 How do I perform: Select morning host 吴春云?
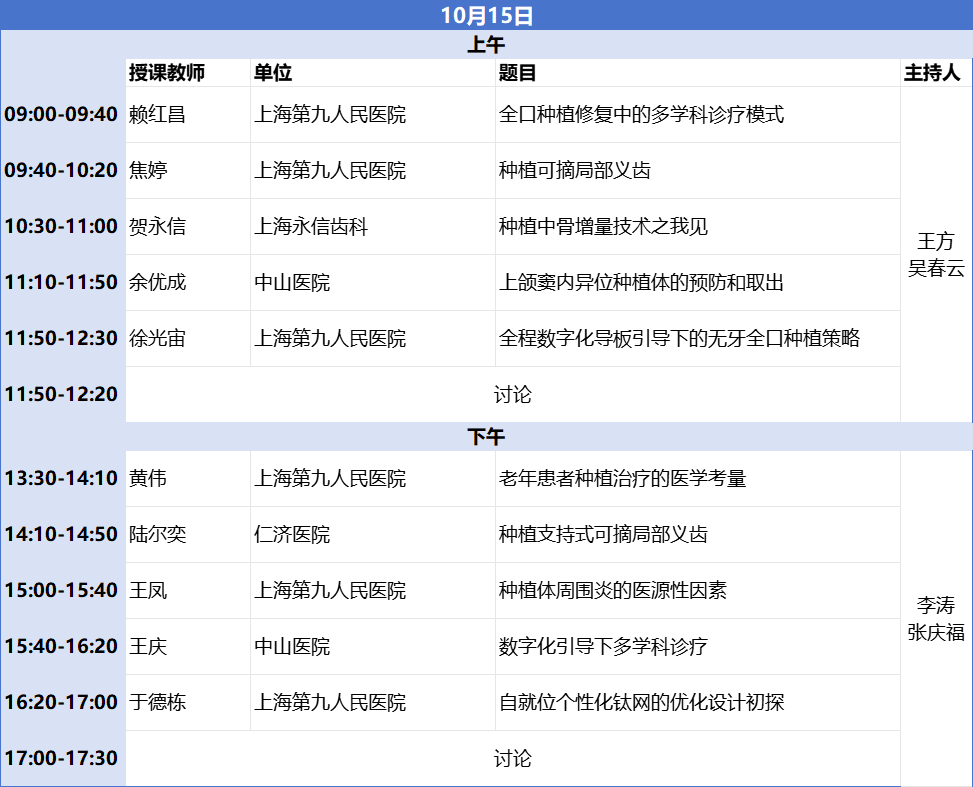[x=936, y=268]
